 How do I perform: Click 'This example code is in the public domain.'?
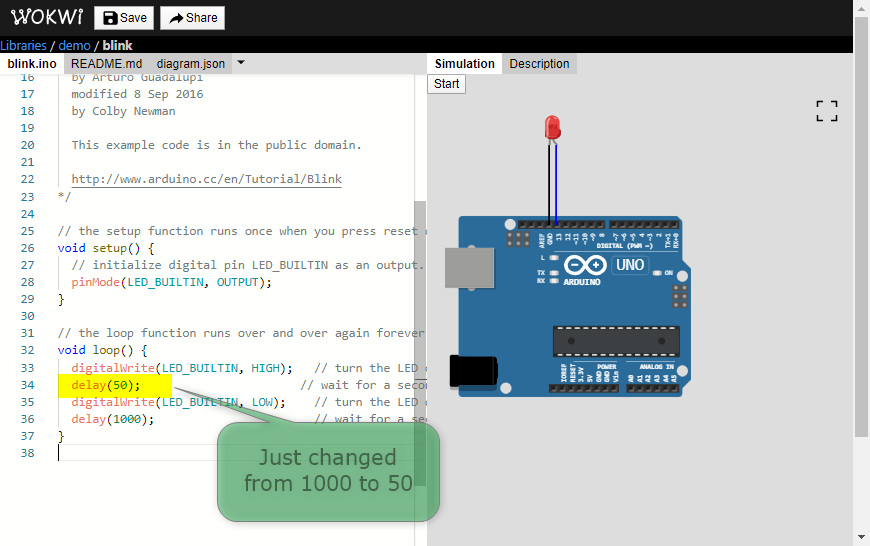(216, 145)
